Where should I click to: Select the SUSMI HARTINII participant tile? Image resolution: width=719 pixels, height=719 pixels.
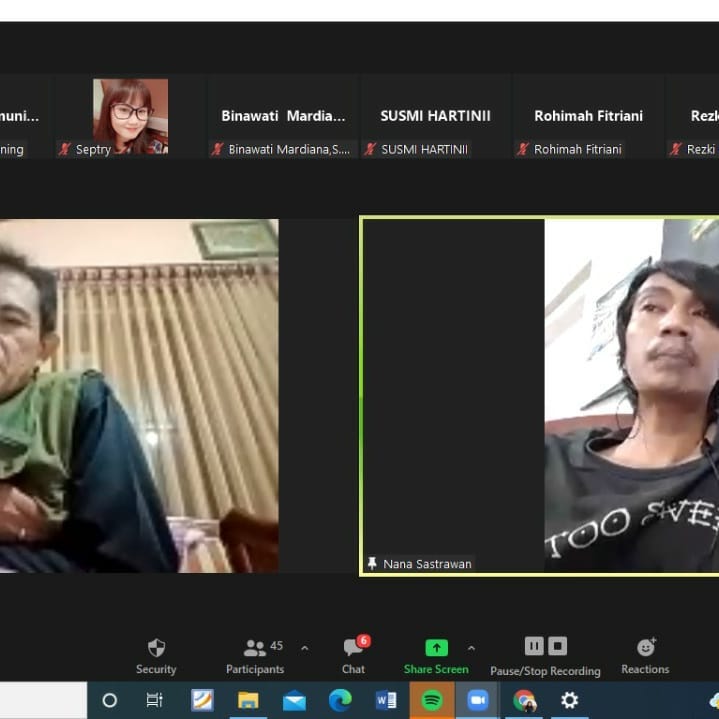coord(435,116)
